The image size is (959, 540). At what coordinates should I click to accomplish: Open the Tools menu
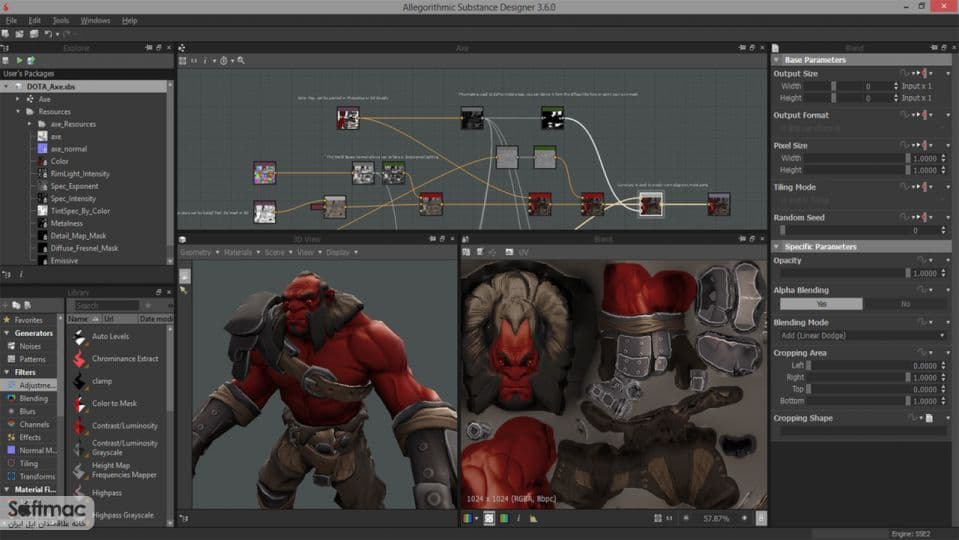(61, 21)
